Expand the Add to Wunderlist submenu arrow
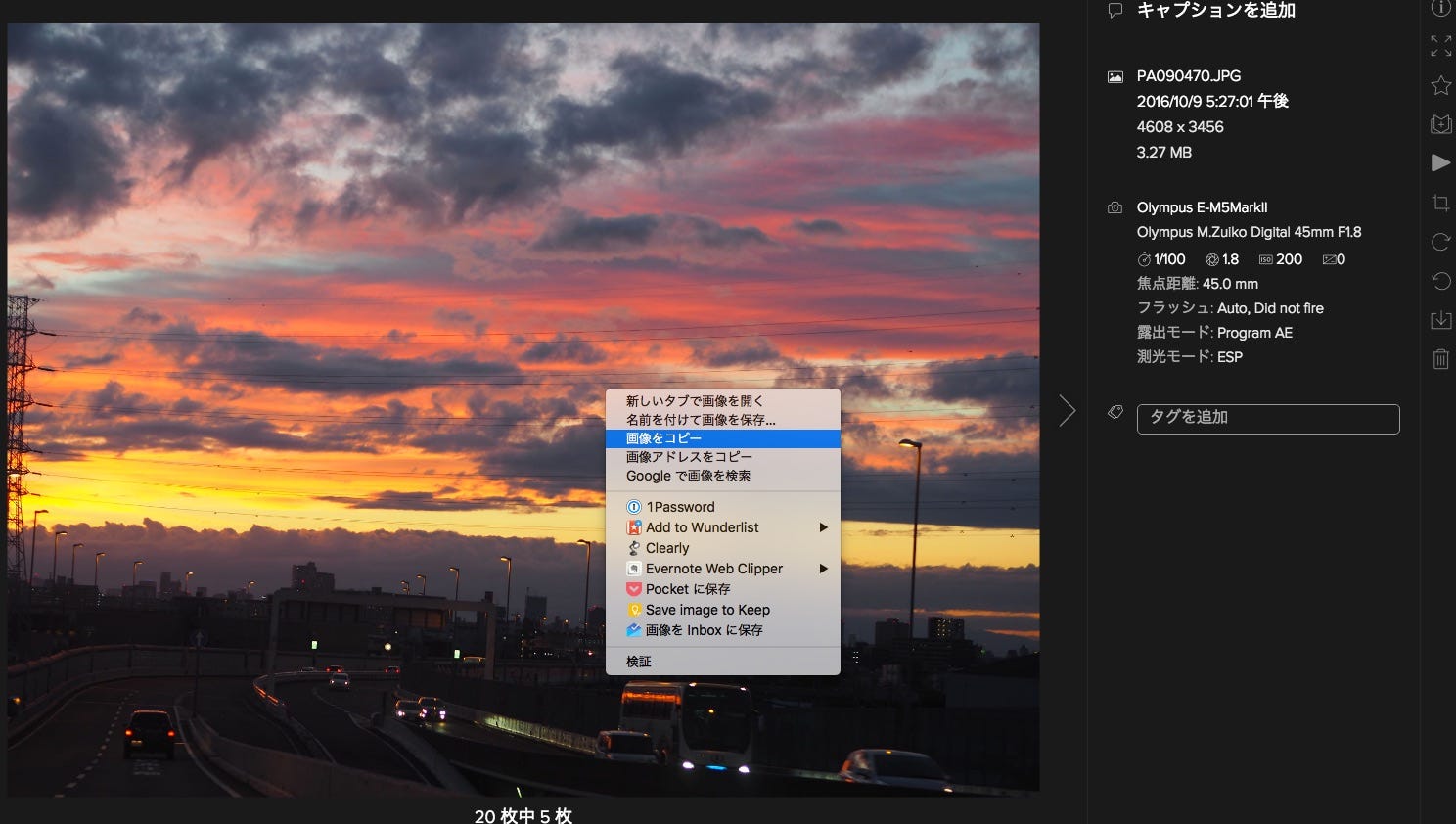Image resolution: width=1456 pixels, height=824 pixels. (x=824, y=527)
